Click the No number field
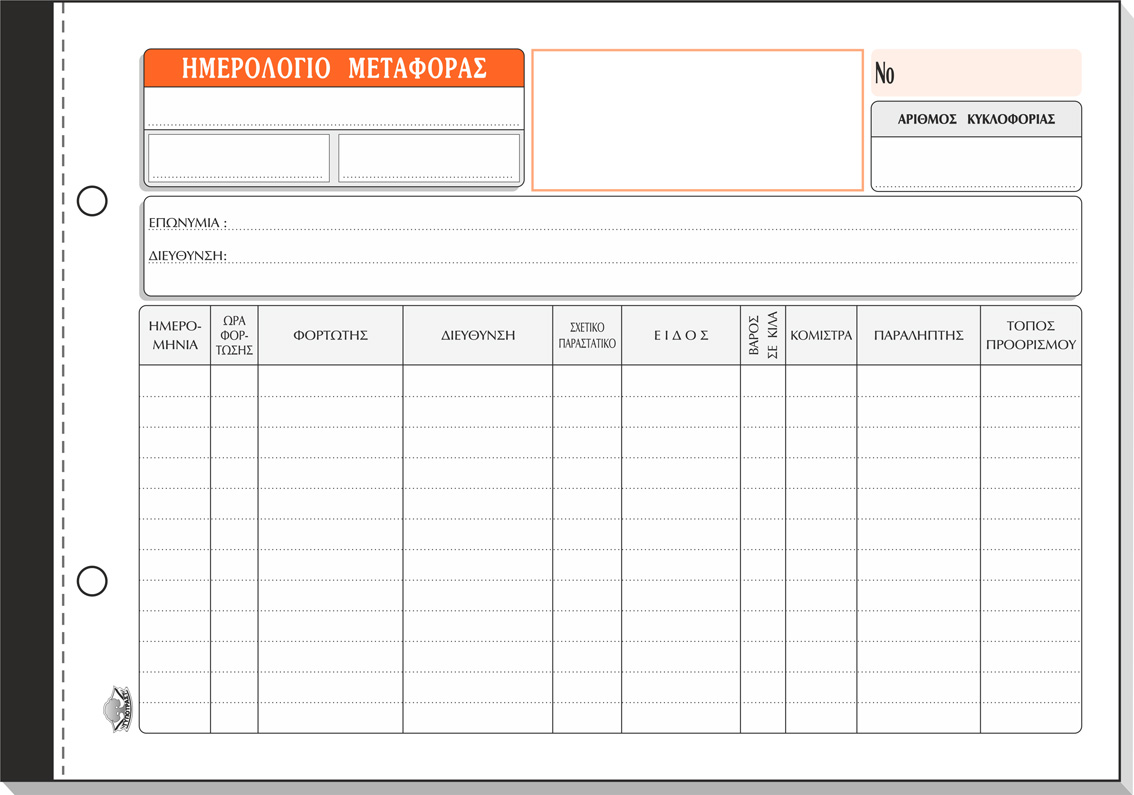Image resolution: width=1134 pixels, height=795 pixels. point(976,73)
